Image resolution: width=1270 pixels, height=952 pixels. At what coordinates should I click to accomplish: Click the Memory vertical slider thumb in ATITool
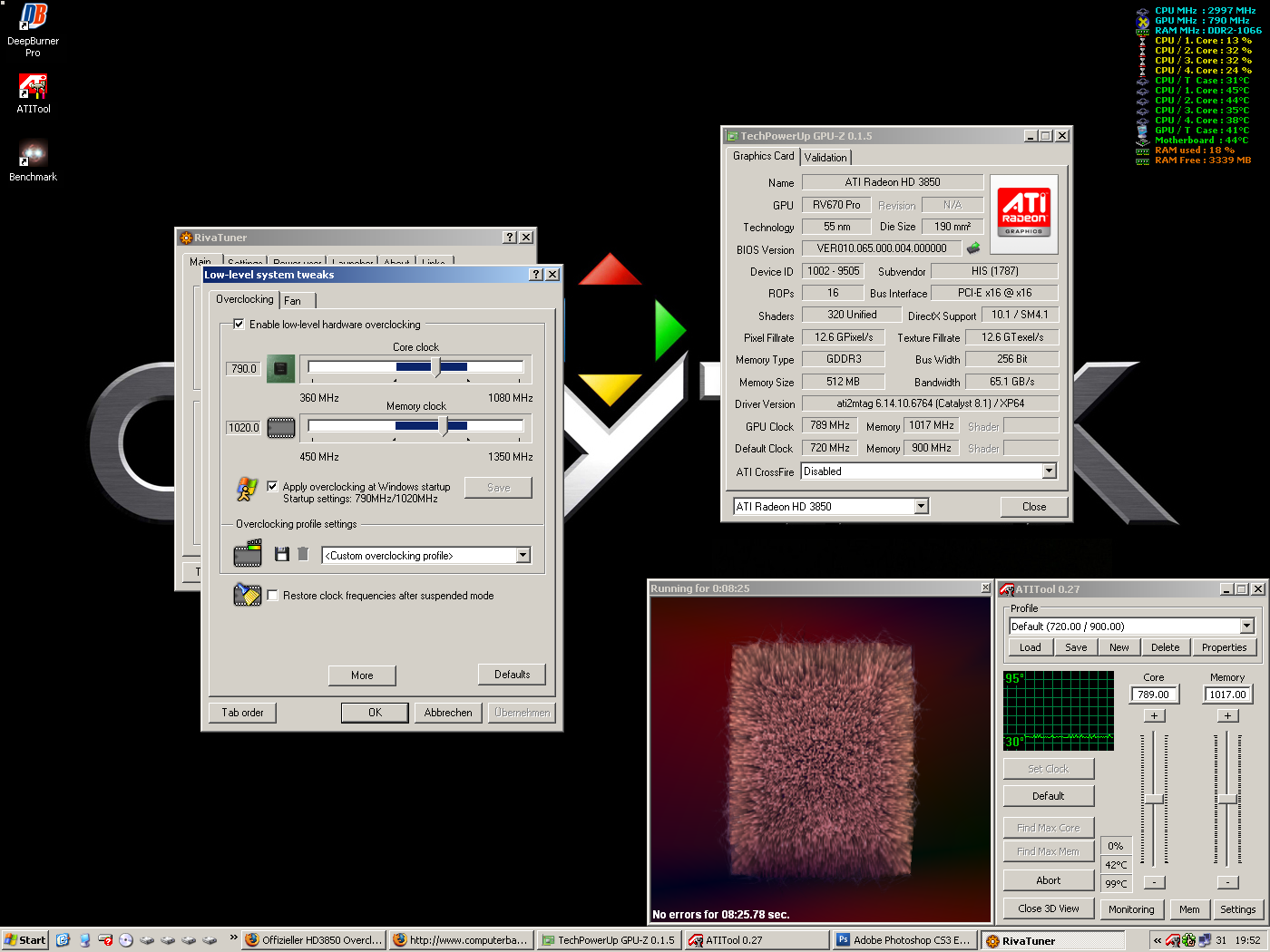(1227, 799)
